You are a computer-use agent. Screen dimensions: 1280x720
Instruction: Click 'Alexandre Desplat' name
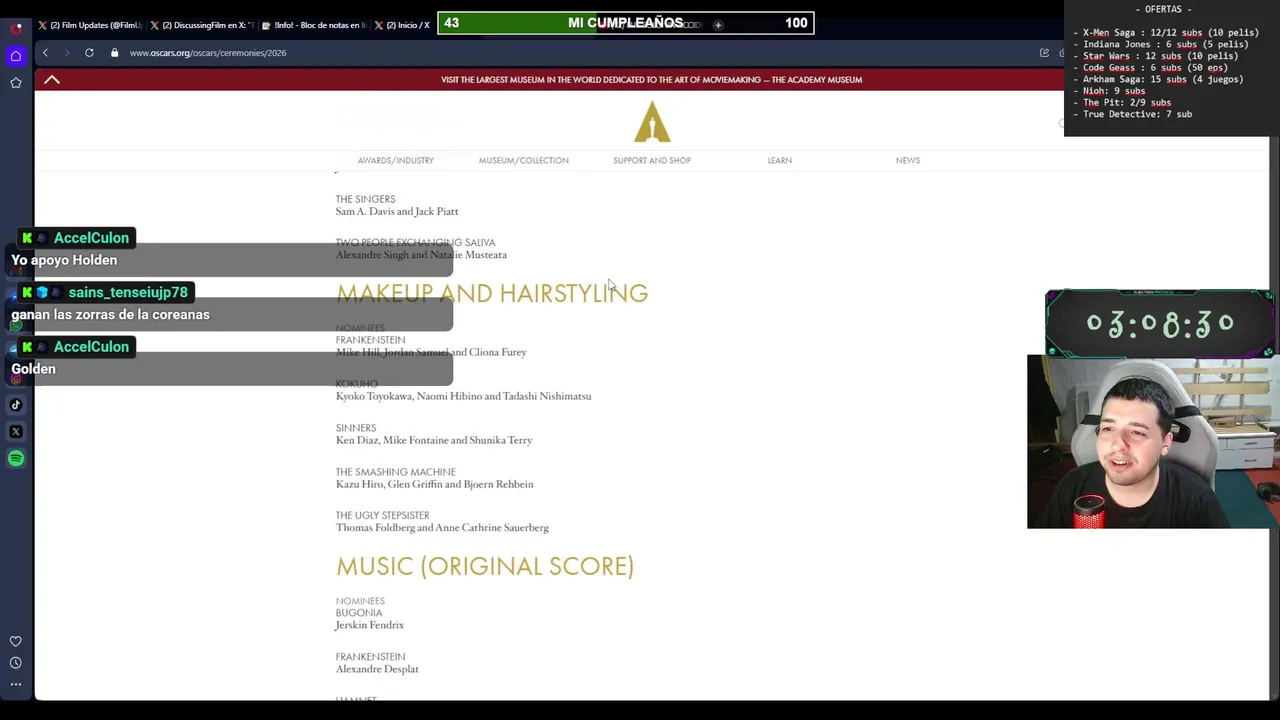(x=377, y=669)
